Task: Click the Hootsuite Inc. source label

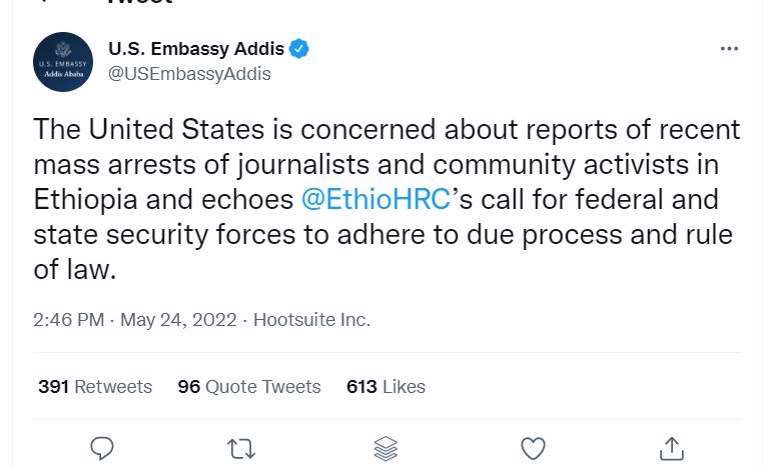Action: (x=312, y=320)
